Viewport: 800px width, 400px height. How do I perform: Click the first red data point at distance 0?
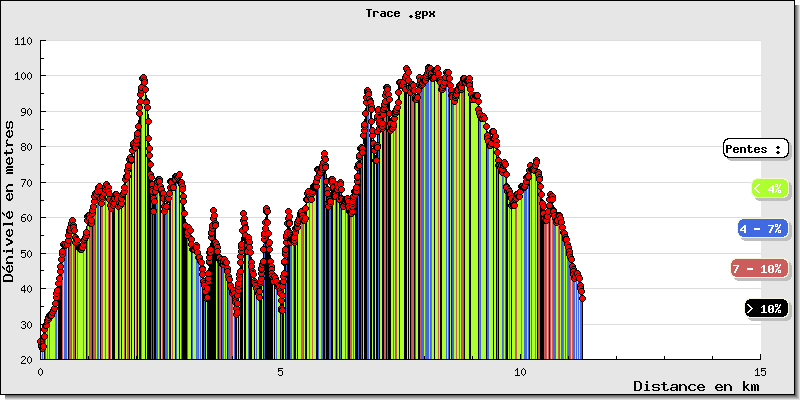pos(41,343)
